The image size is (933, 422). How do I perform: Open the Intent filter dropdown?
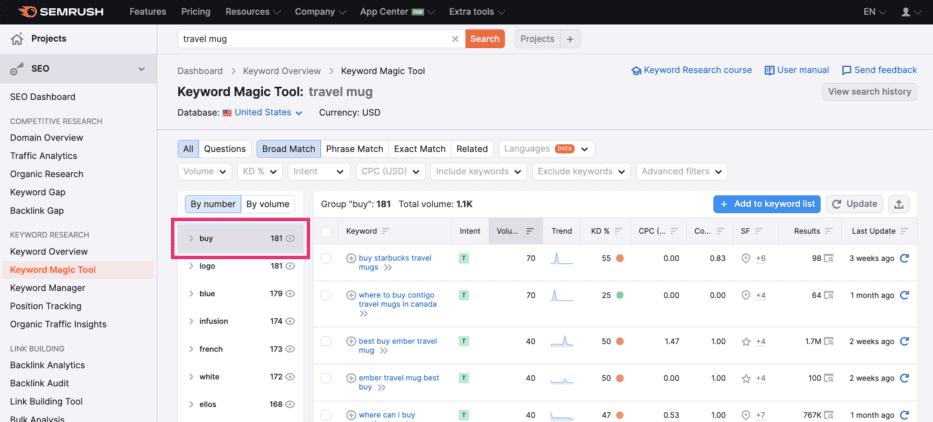coord(318,171)
